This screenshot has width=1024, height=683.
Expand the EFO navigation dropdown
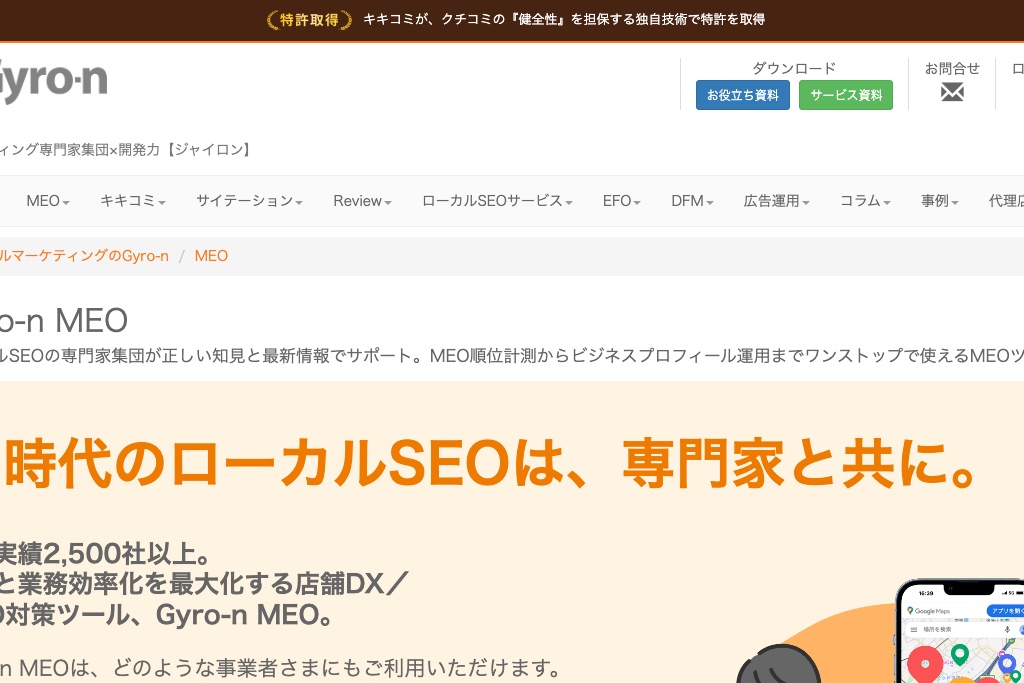[x=621, y=201]
